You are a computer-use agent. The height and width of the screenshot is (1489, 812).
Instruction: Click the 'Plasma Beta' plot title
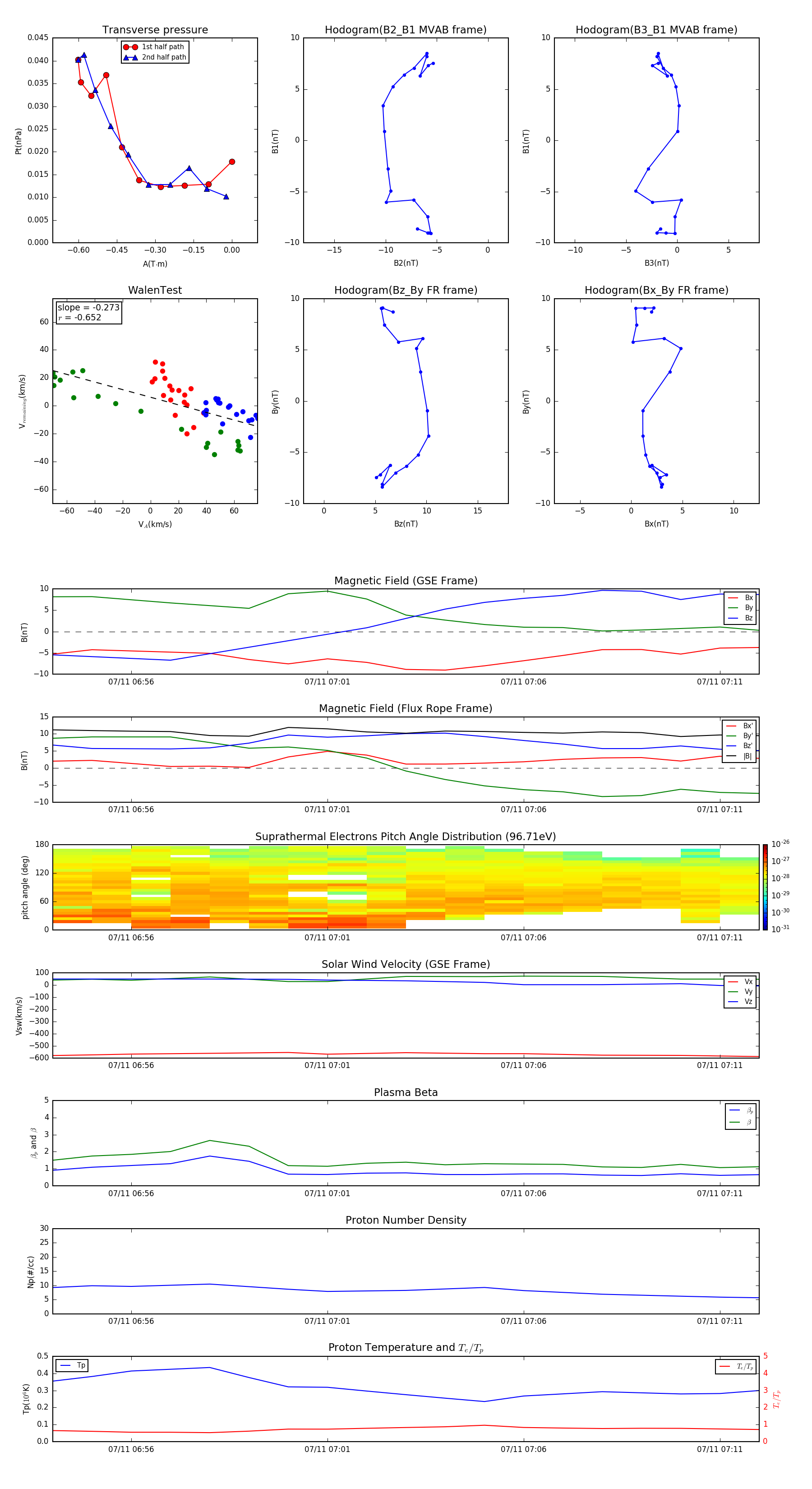406,1093
